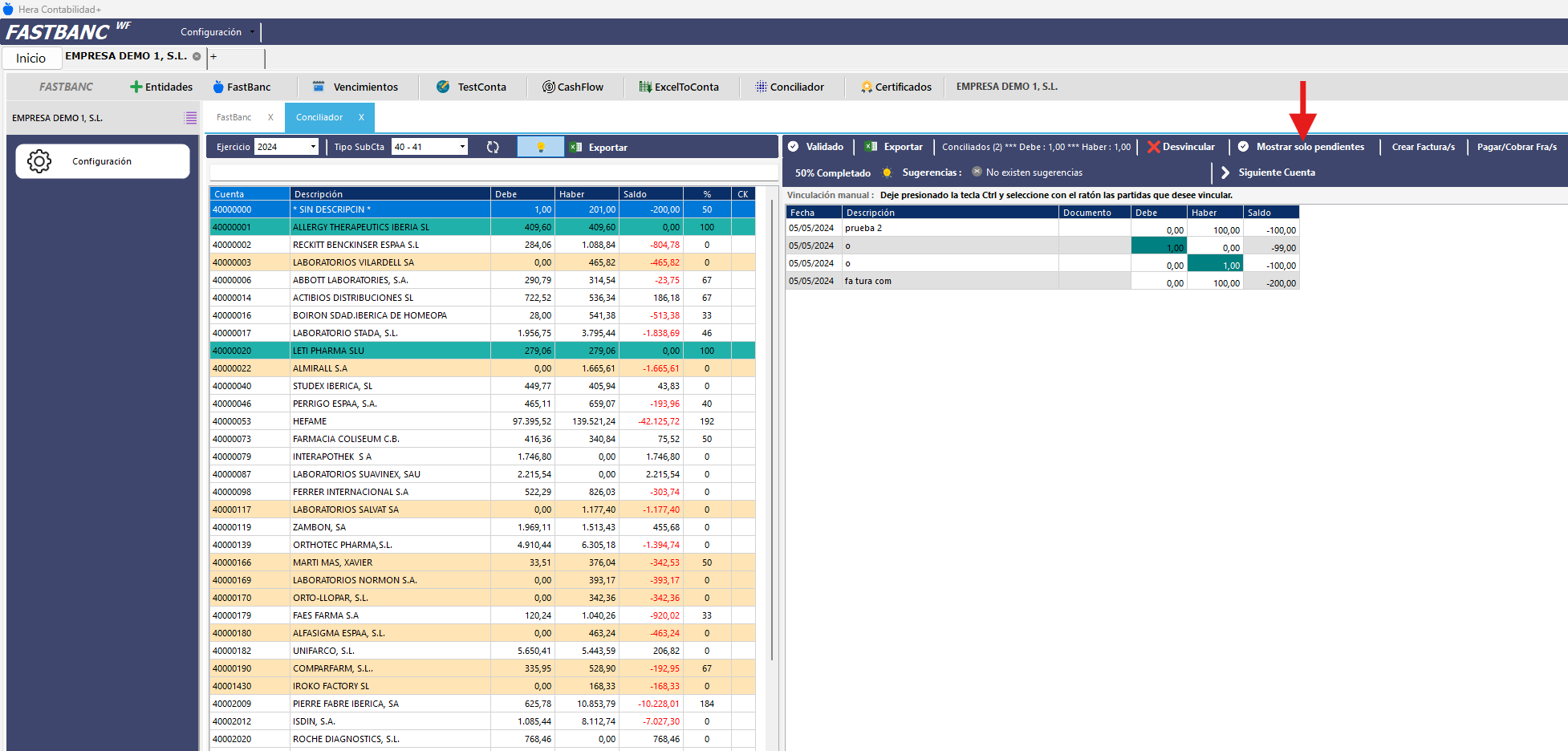Image resolution: width=1568 pixels, height=751 pixels.
Task: Open the Certificados module
Action: pyautogui.click(x=896, y=87)
